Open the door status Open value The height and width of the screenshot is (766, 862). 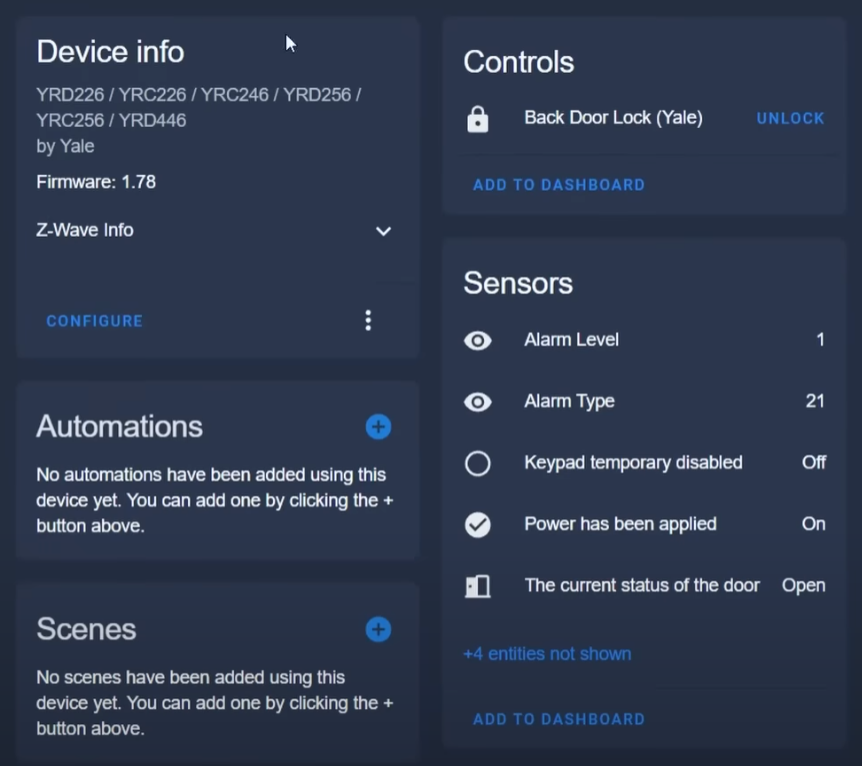coord(804,586)
